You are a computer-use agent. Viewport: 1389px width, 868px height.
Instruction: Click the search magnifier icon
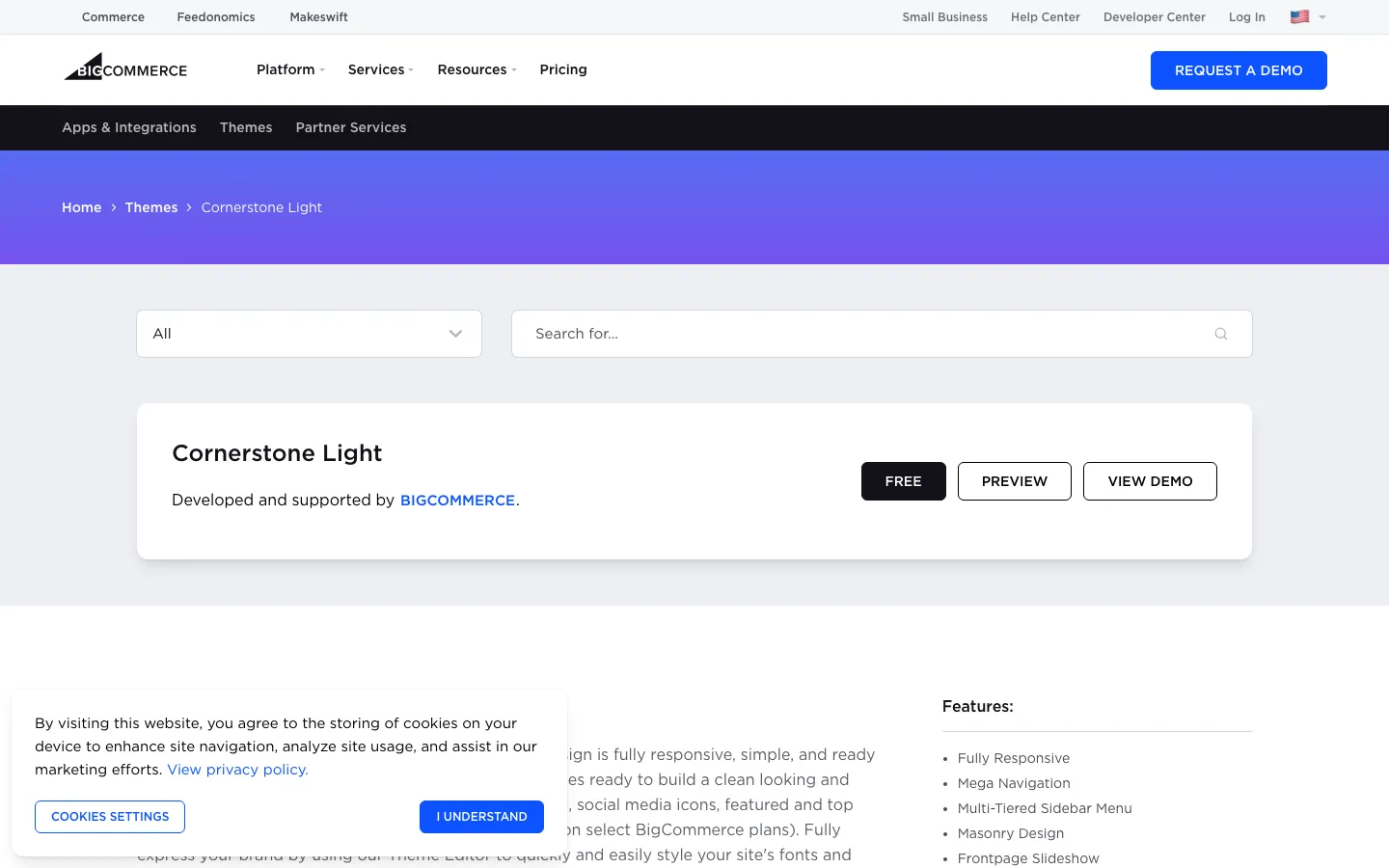(x=1221, y=334)
